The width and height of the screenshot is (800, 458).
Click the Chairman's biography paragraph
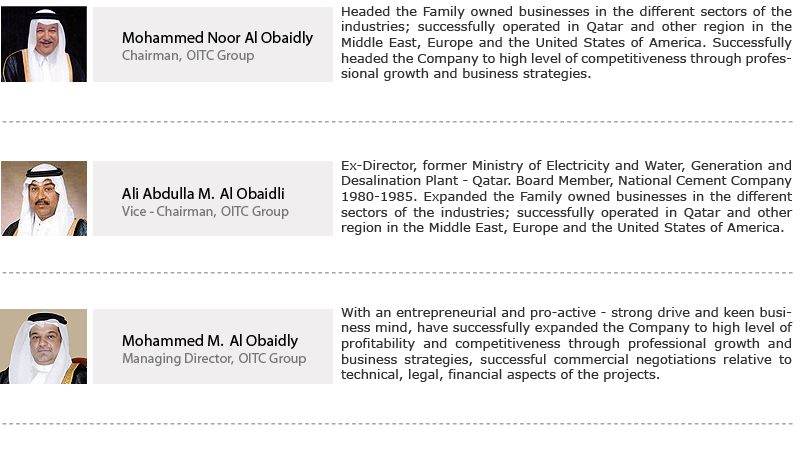pyautogui.click(x=566, y=43)
